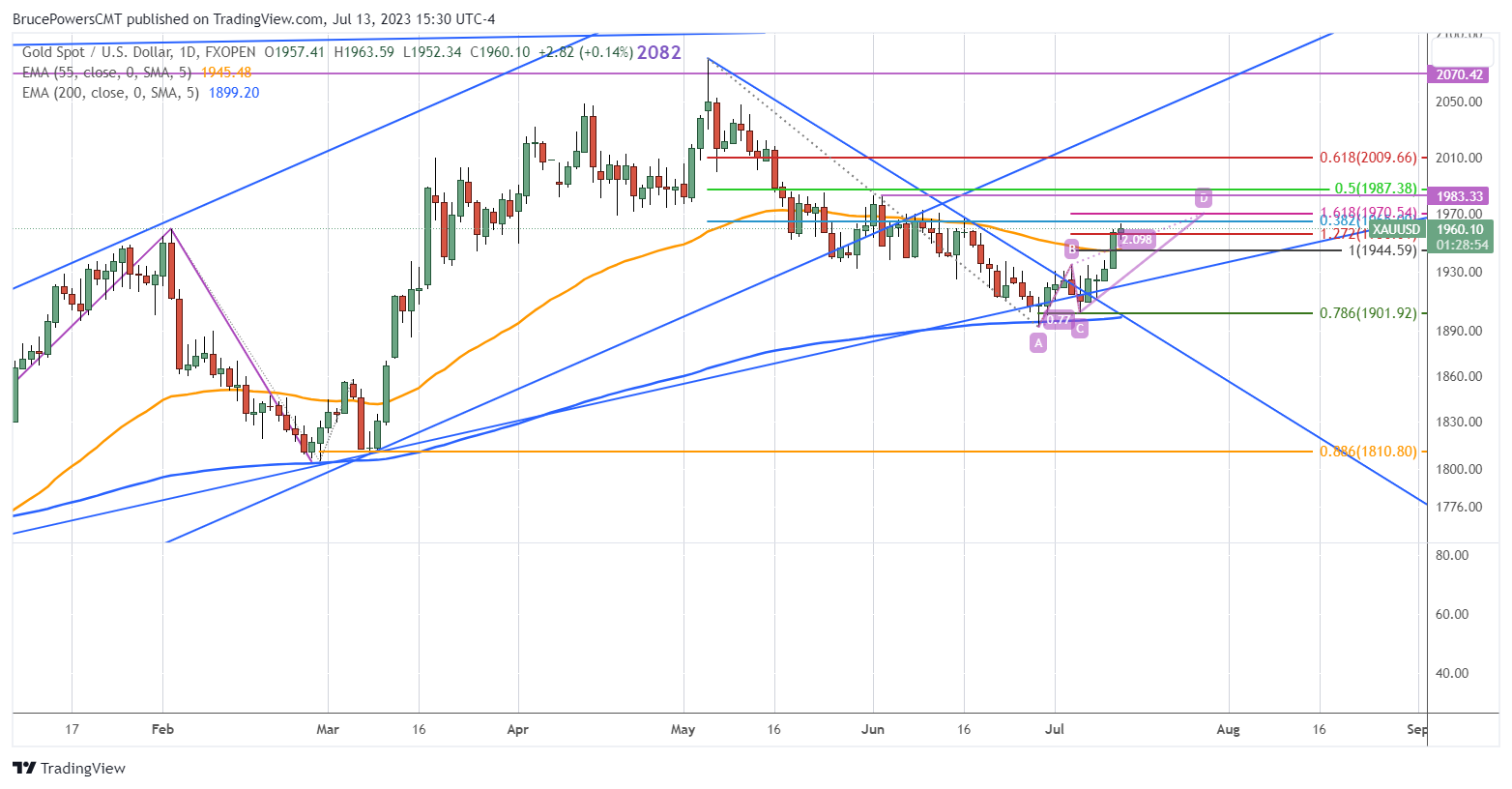Screen dimensions: 1512x789
Task: Click the ABCD pattern point B label
Action: tap(1071, 248)
